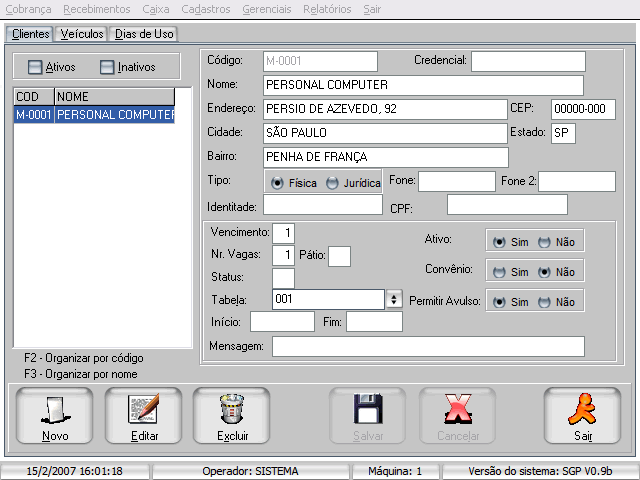
Task: Open the Relatórios menu
Action: click(330, 9)
